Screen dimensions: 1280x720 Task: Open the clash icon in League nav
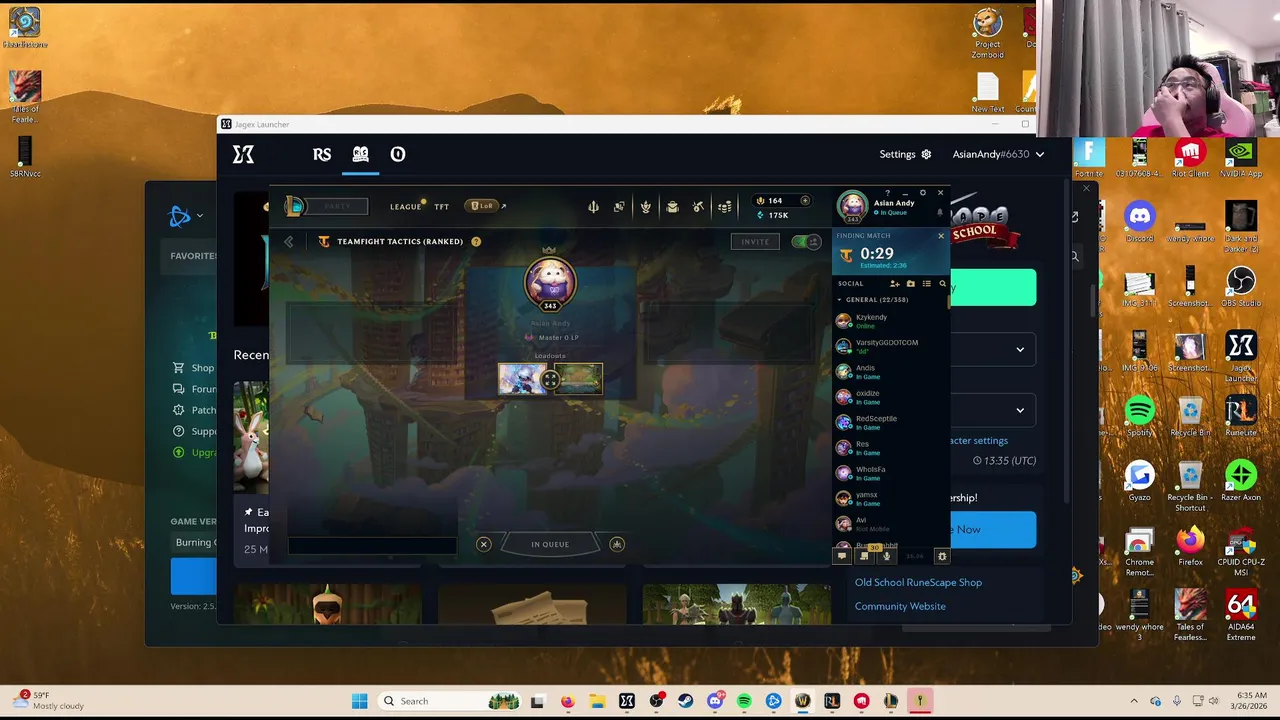[646, 207]
